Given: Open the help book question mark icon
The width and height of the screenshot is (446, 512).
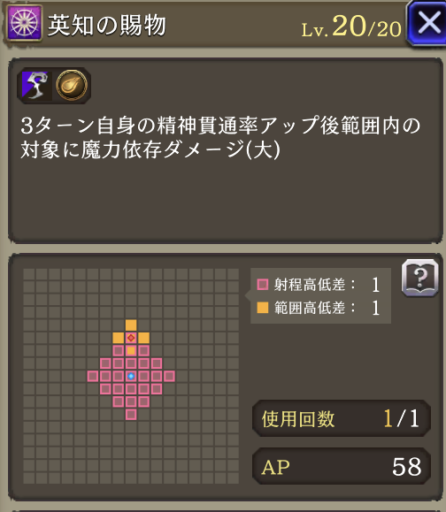Looking at the screenshot, I should point(420,278).
